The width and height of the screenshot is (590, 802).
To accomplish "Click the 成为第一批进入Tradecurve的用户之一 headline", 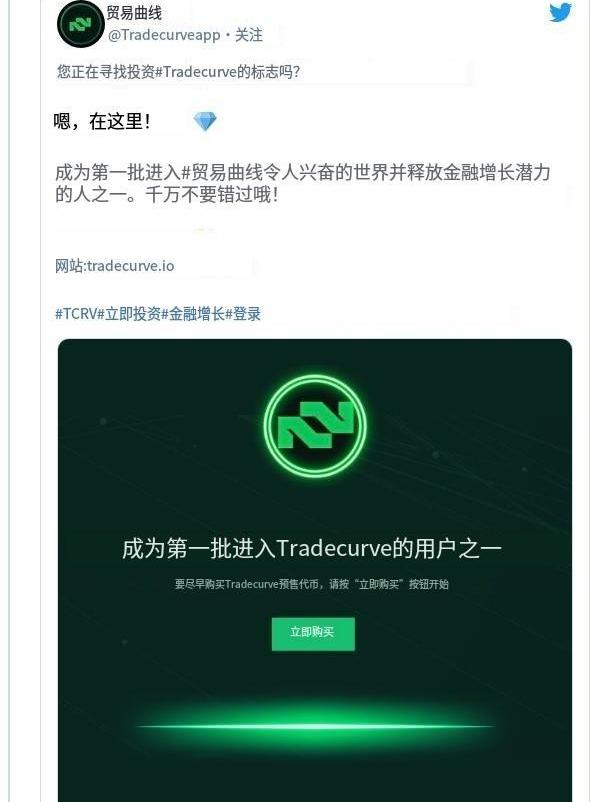I will [x=312, y=549].
